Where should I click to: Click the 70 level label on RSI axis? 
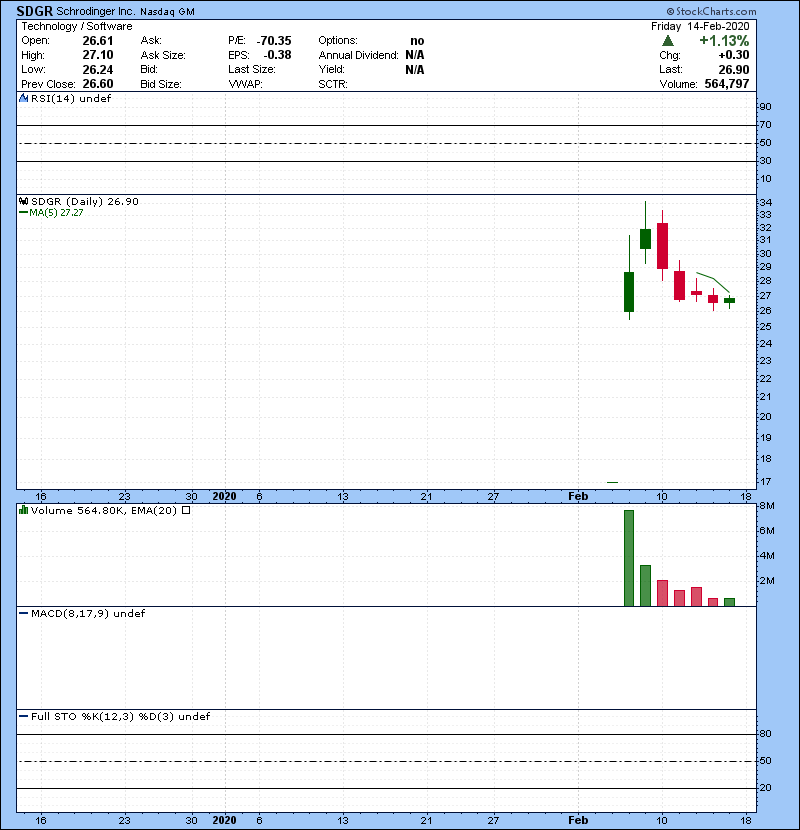[766, 125]
